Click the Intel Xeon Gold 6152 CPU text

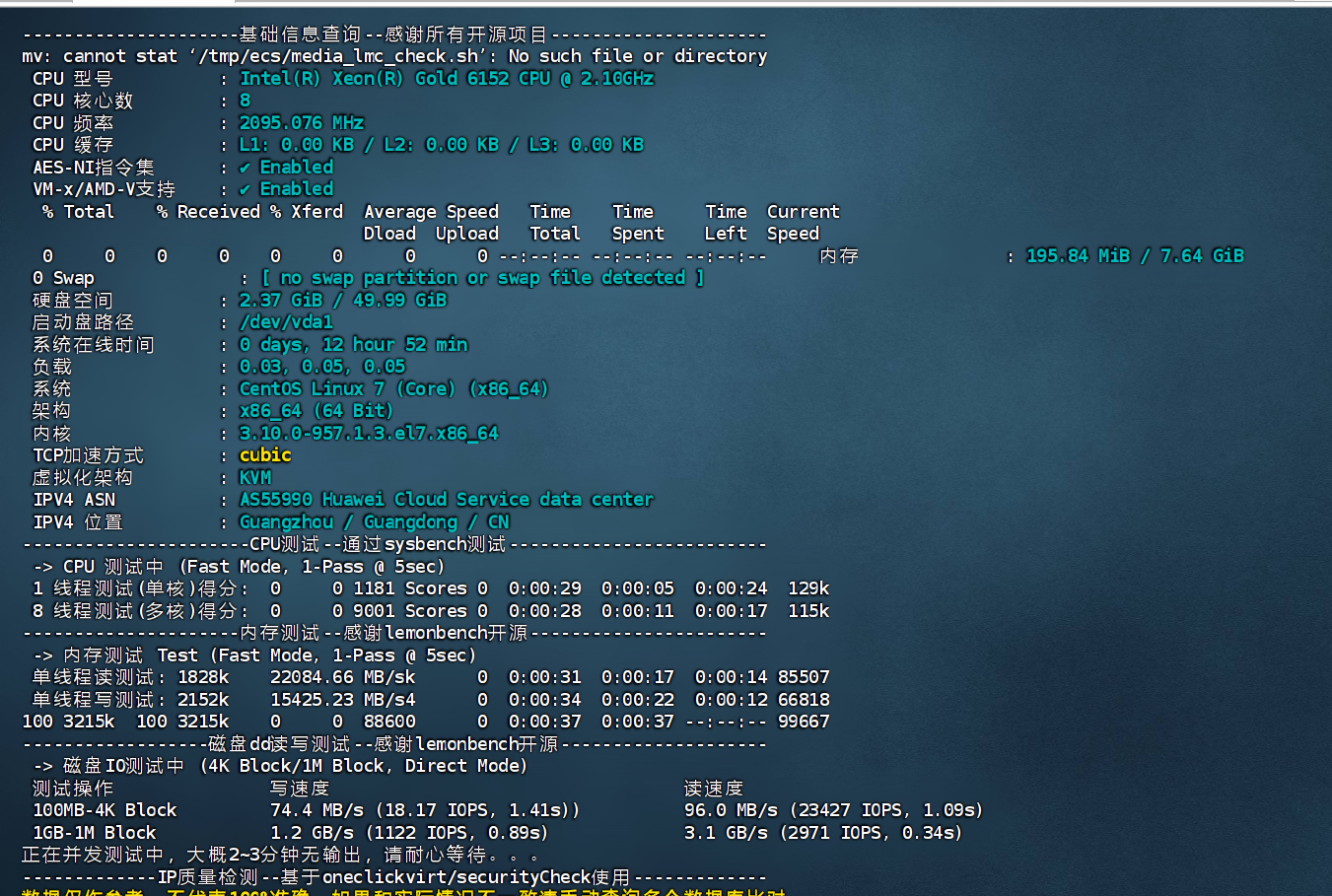[446, 79]
